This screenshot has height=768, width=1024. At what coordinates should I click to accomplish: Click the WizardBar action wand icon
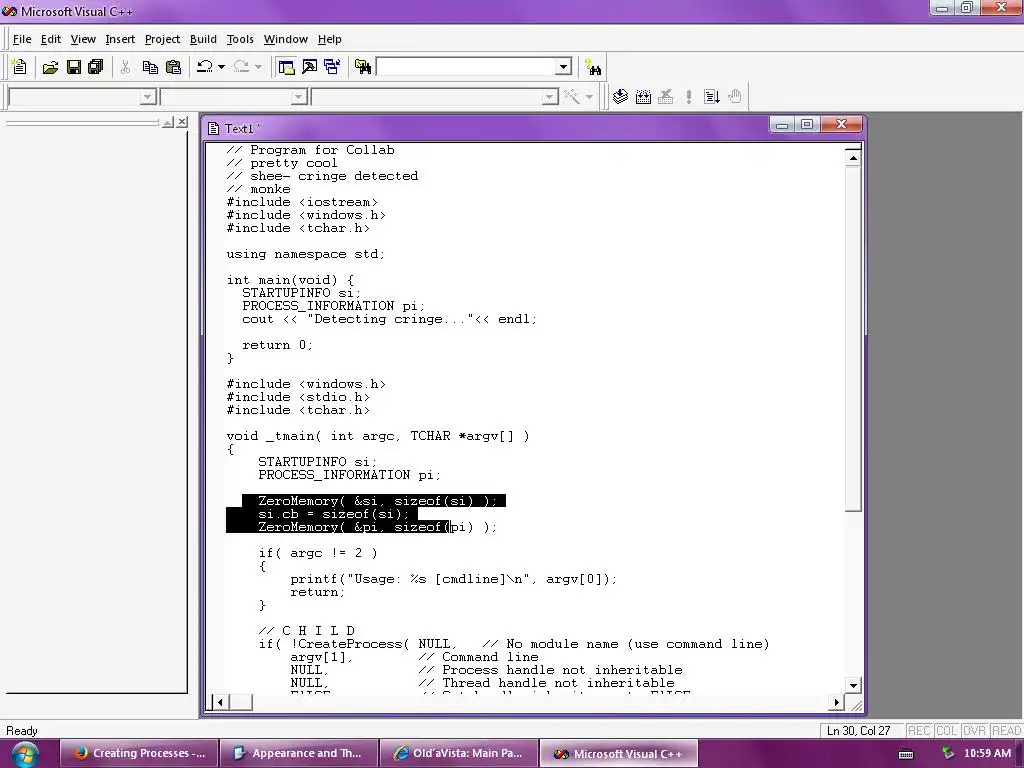(x=571, y=97)
